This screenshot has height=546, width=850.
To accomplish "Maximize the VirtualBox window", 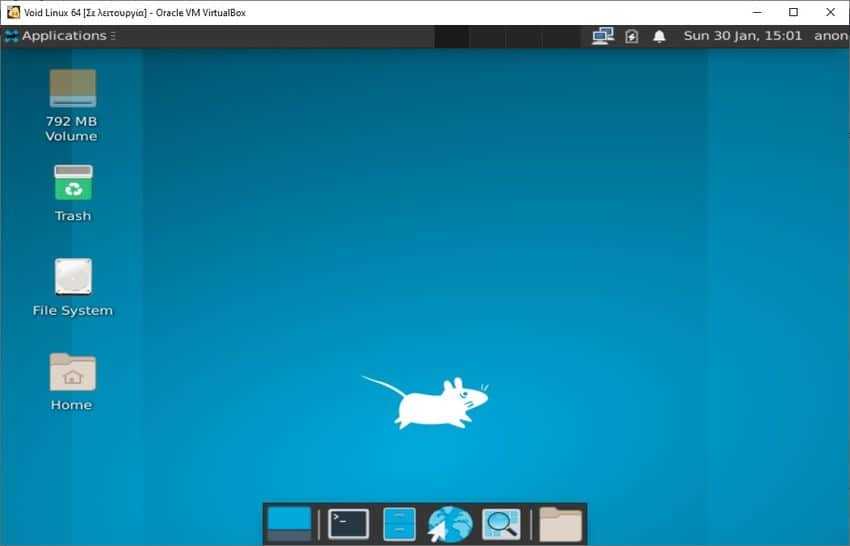I will (x=793, y=12).
